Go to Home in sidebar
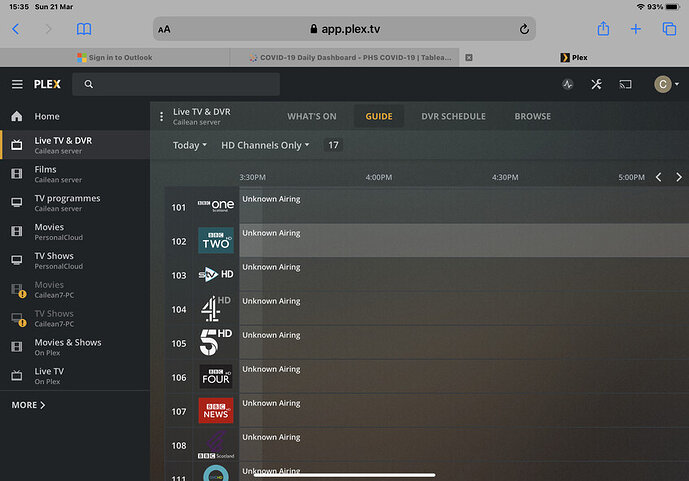 75,116
